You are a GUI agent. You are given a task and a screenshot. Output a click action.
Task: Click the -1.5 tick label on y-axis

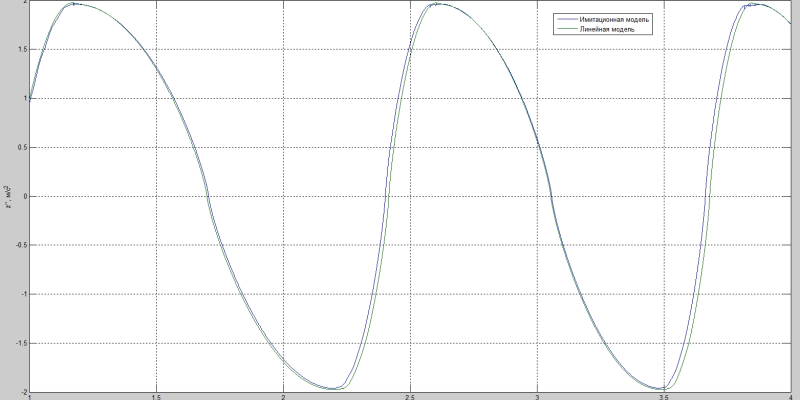(x=18, y=343)
